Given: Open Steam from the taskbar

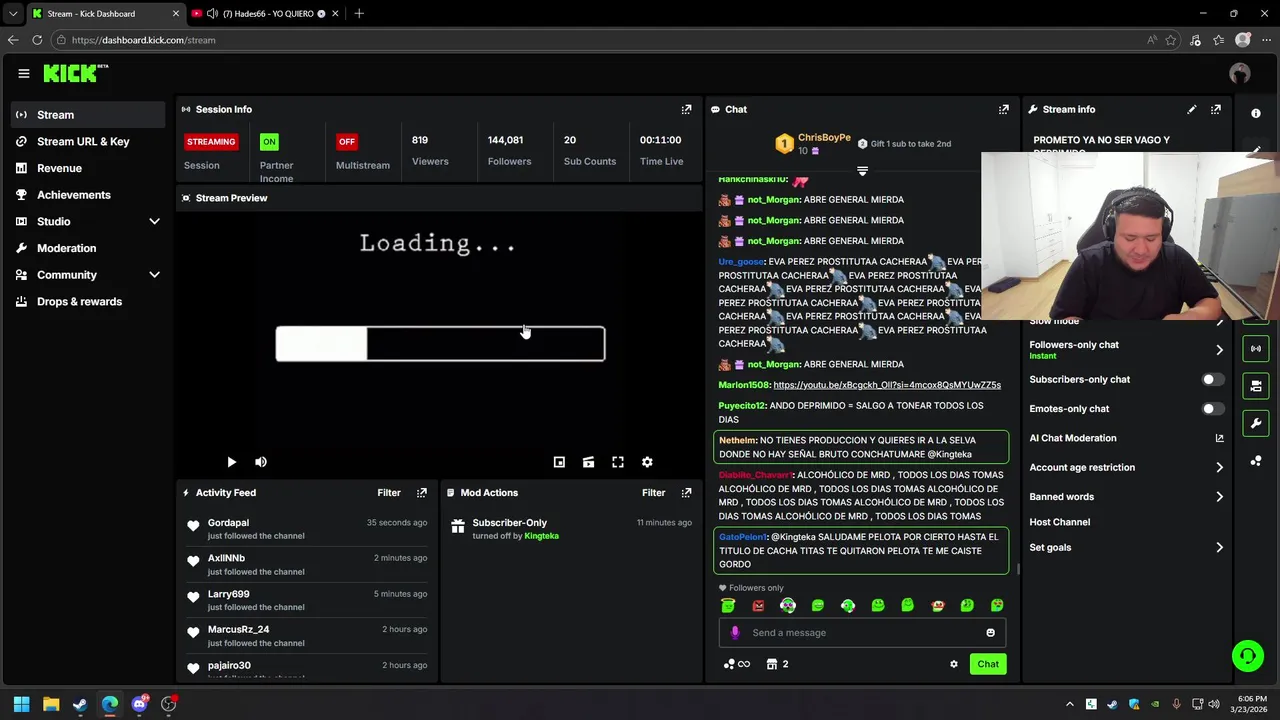Looking at the screenshot, I should click(80, 704).
